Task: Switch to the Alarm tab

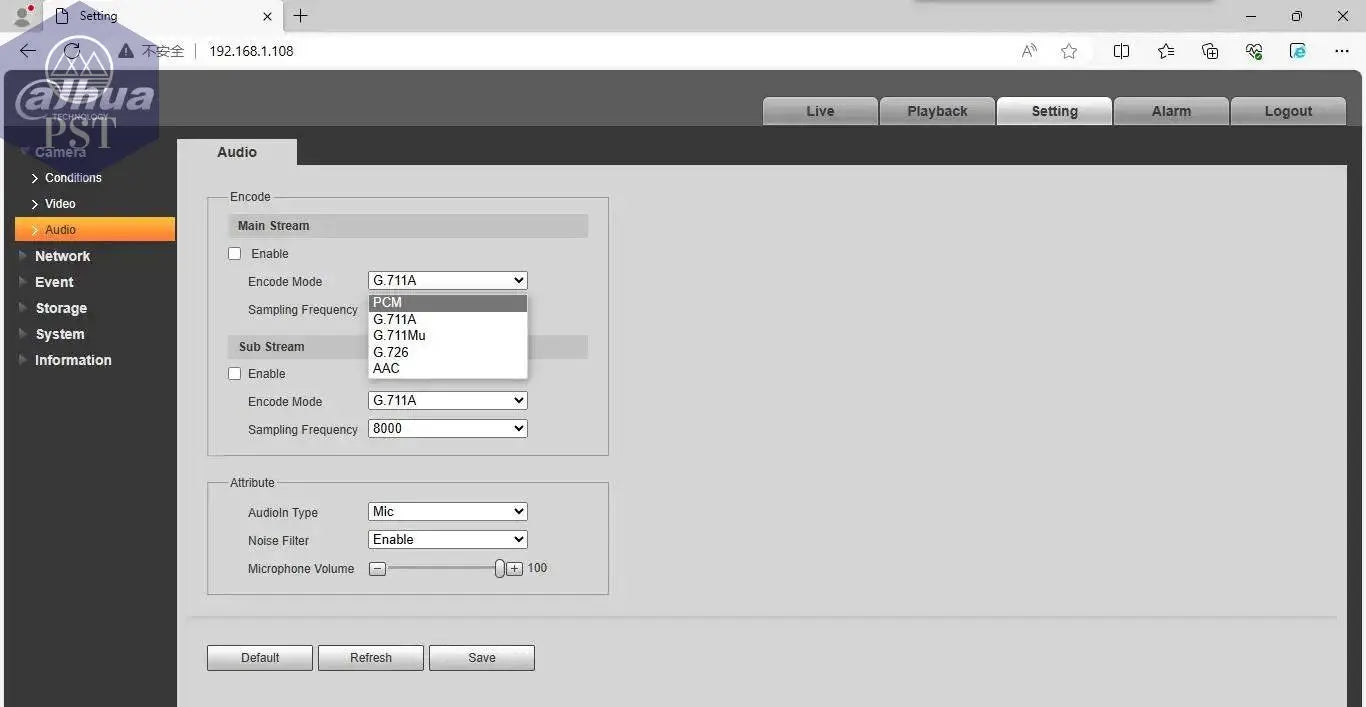Action: coord(1171,111)
